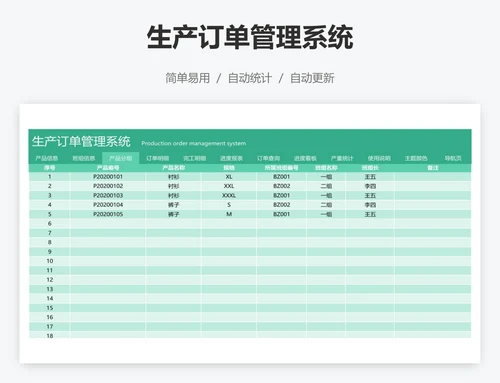This screenshot has height=383, width=500.
Task: Go to the 导航页 tab
Action: click(453, 158)
